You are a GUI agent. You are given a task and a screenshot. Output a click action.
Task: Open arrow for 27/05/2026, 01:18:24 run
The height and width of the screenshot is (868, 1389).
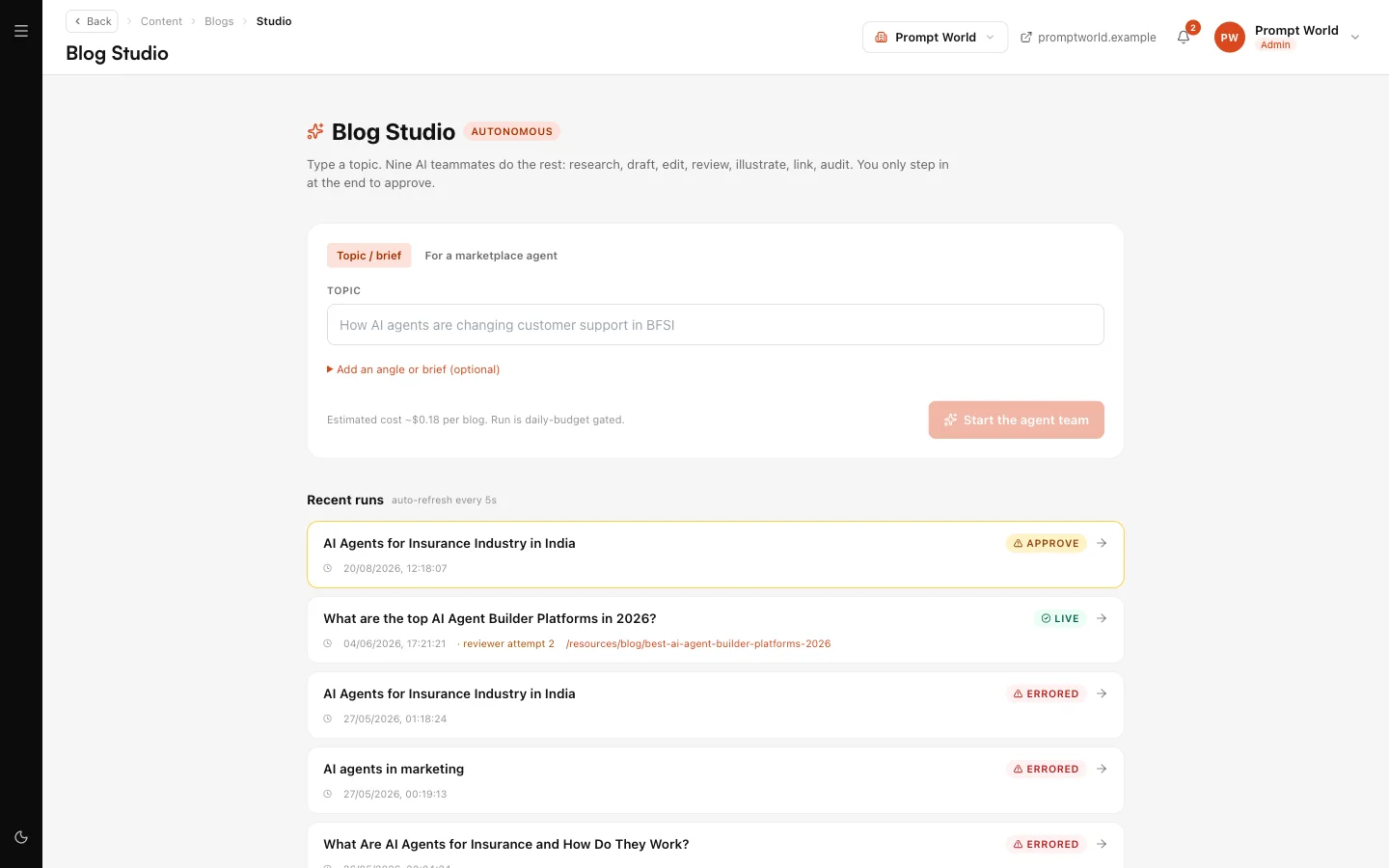[1102, 693]
